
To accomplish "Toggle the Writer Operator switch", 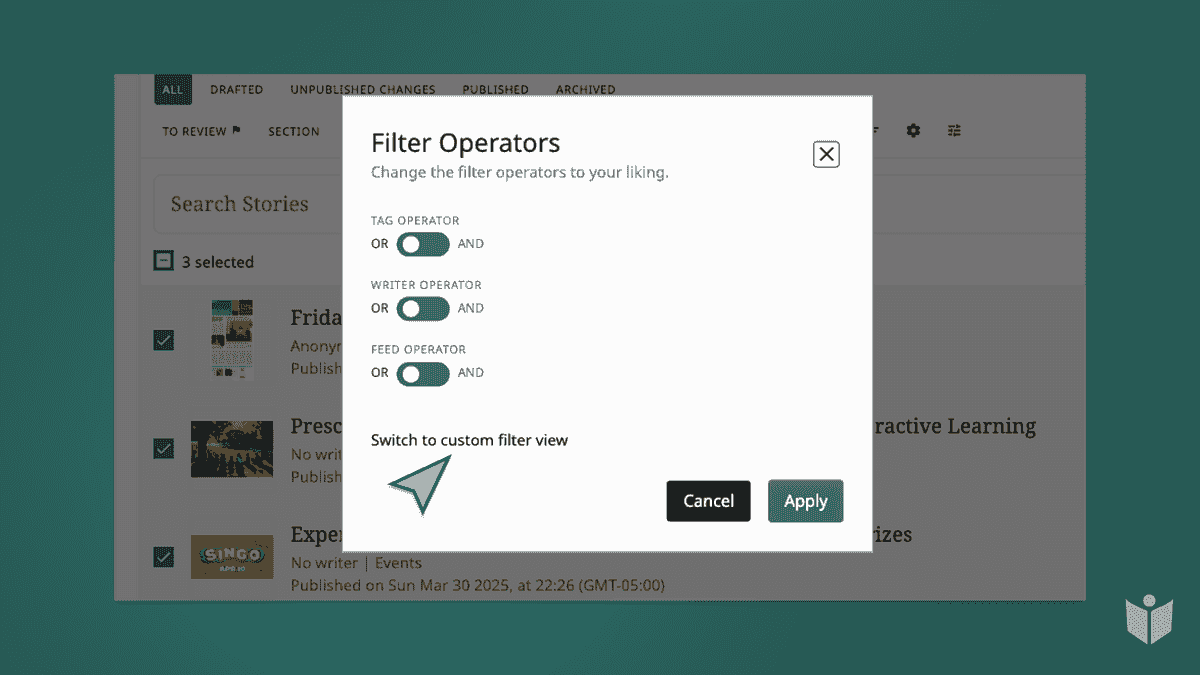I will [422, 308].
